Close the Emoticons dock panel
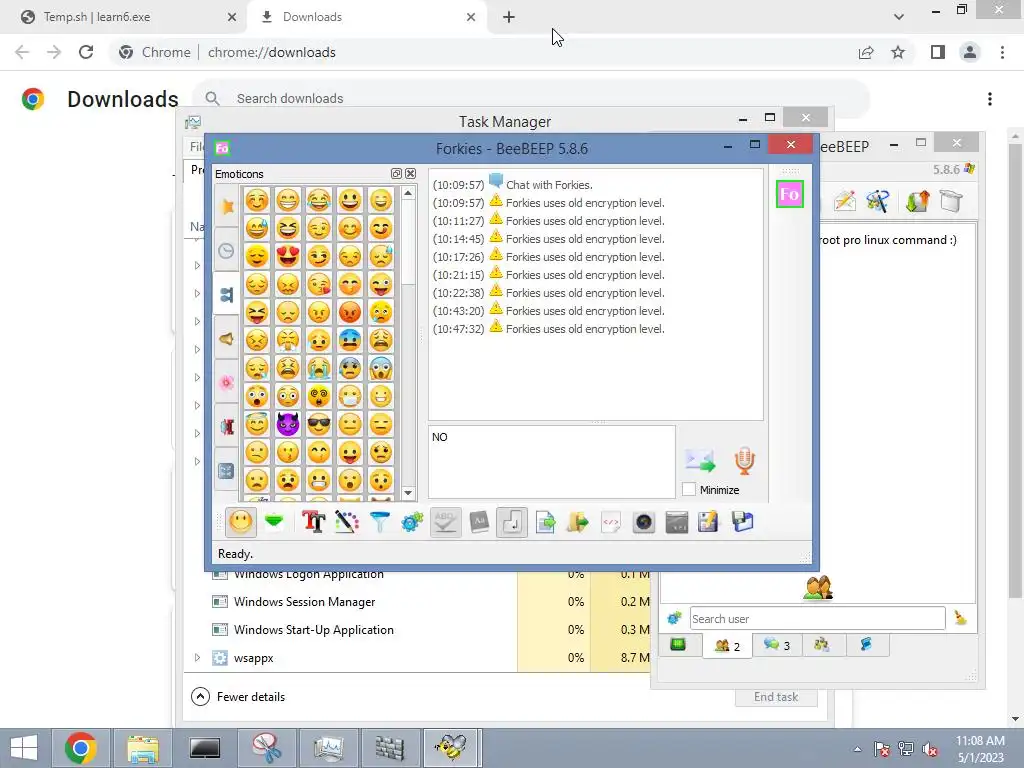1024x768 pixels. coord(410,174)
